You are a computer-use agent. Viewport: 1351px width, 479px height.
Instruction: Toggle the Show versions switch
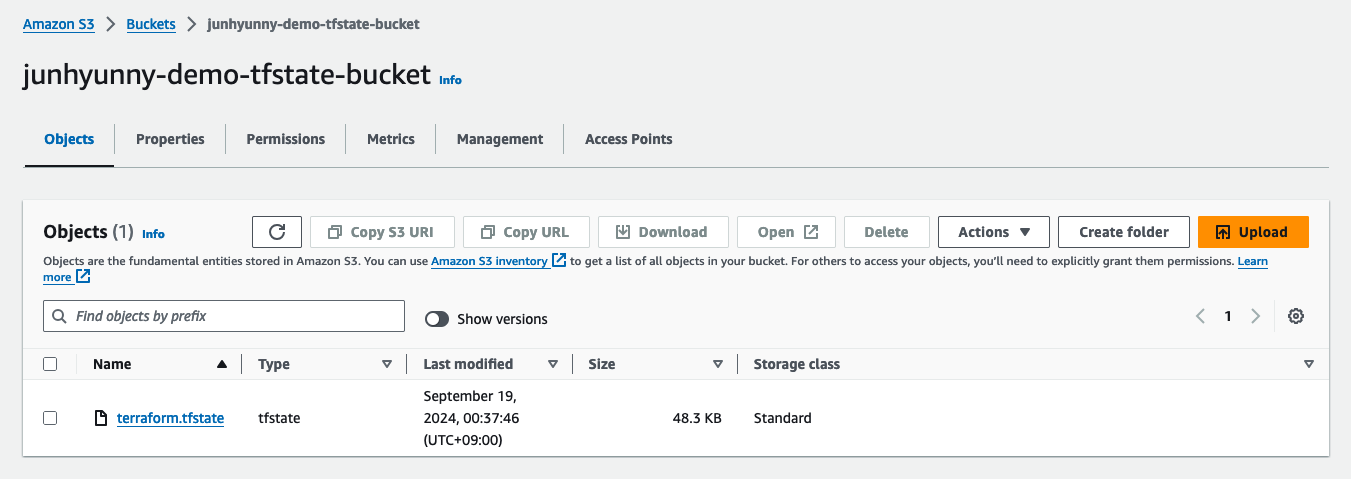coord(437,319)
